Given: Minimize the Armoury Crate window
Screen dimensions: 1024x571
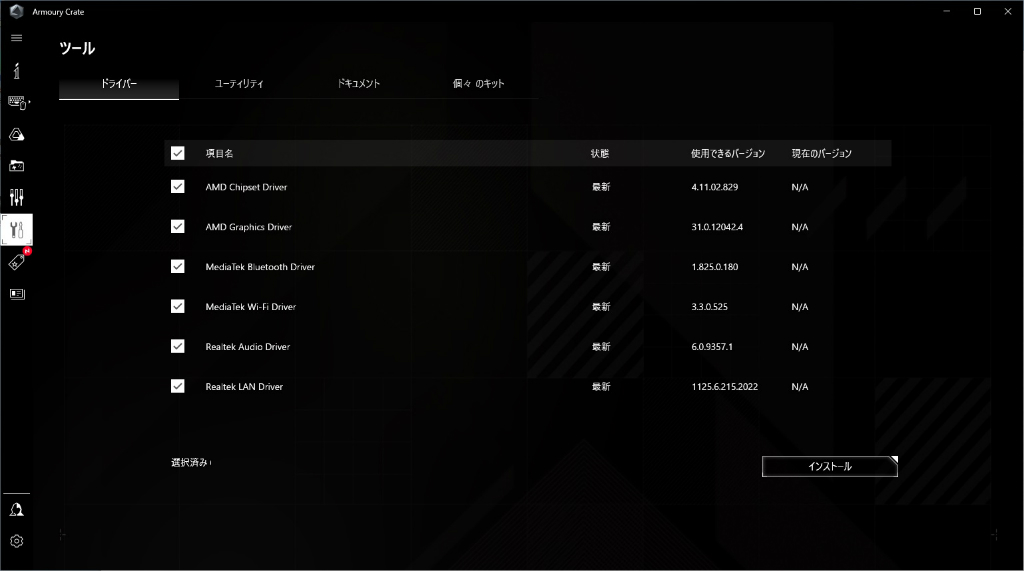Looking at the screenshot, I should [946, 11].
